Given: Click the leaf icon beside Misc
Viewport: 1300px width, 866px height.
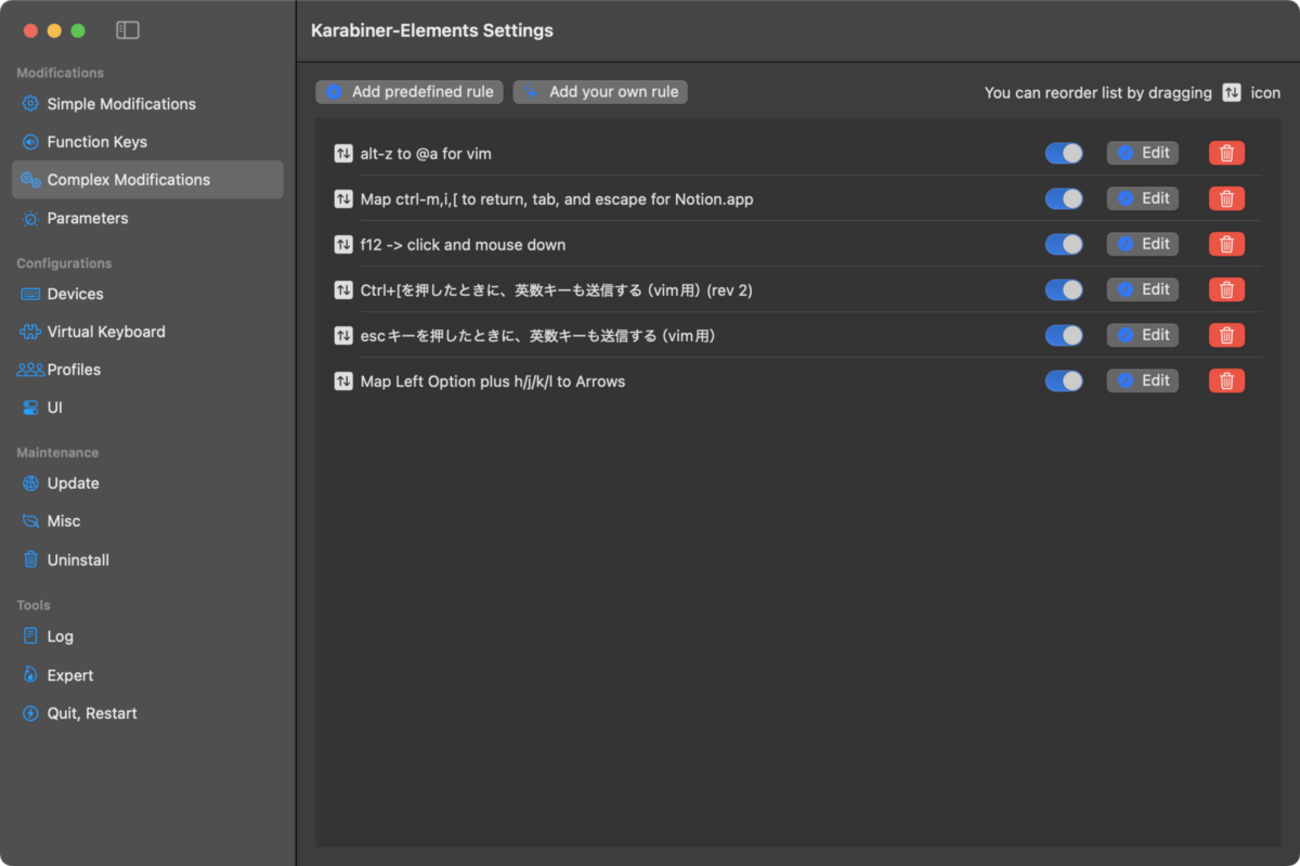Looking at the screenshot, I should tap(30, 521).
